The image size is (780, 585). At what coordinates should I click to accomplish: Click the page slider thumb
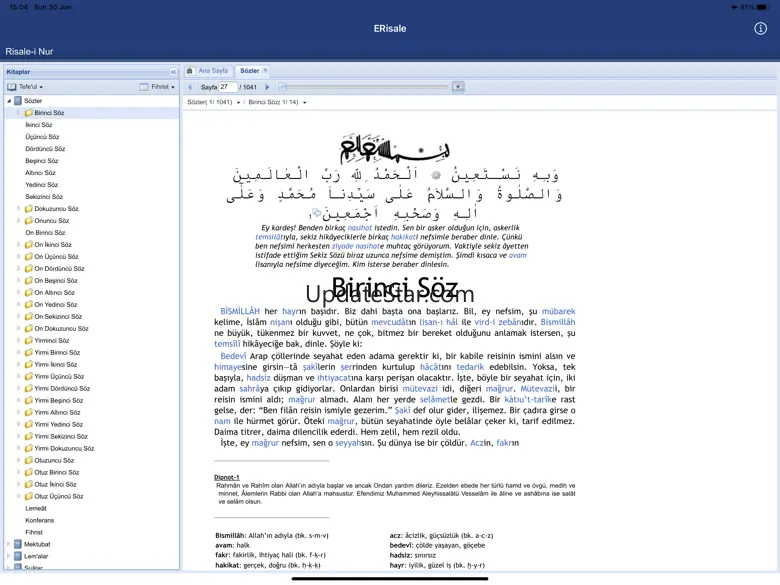pyautogui.click(x=283, y=87)
